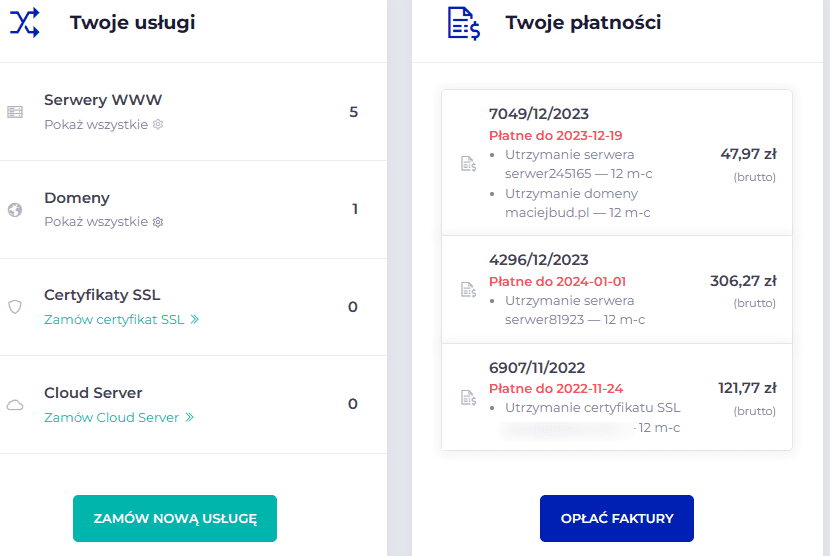The width and height of the screenshot is (830, 556).
Task: Click the invoice icon beside Twoje płatności
Action: (464, 24)
